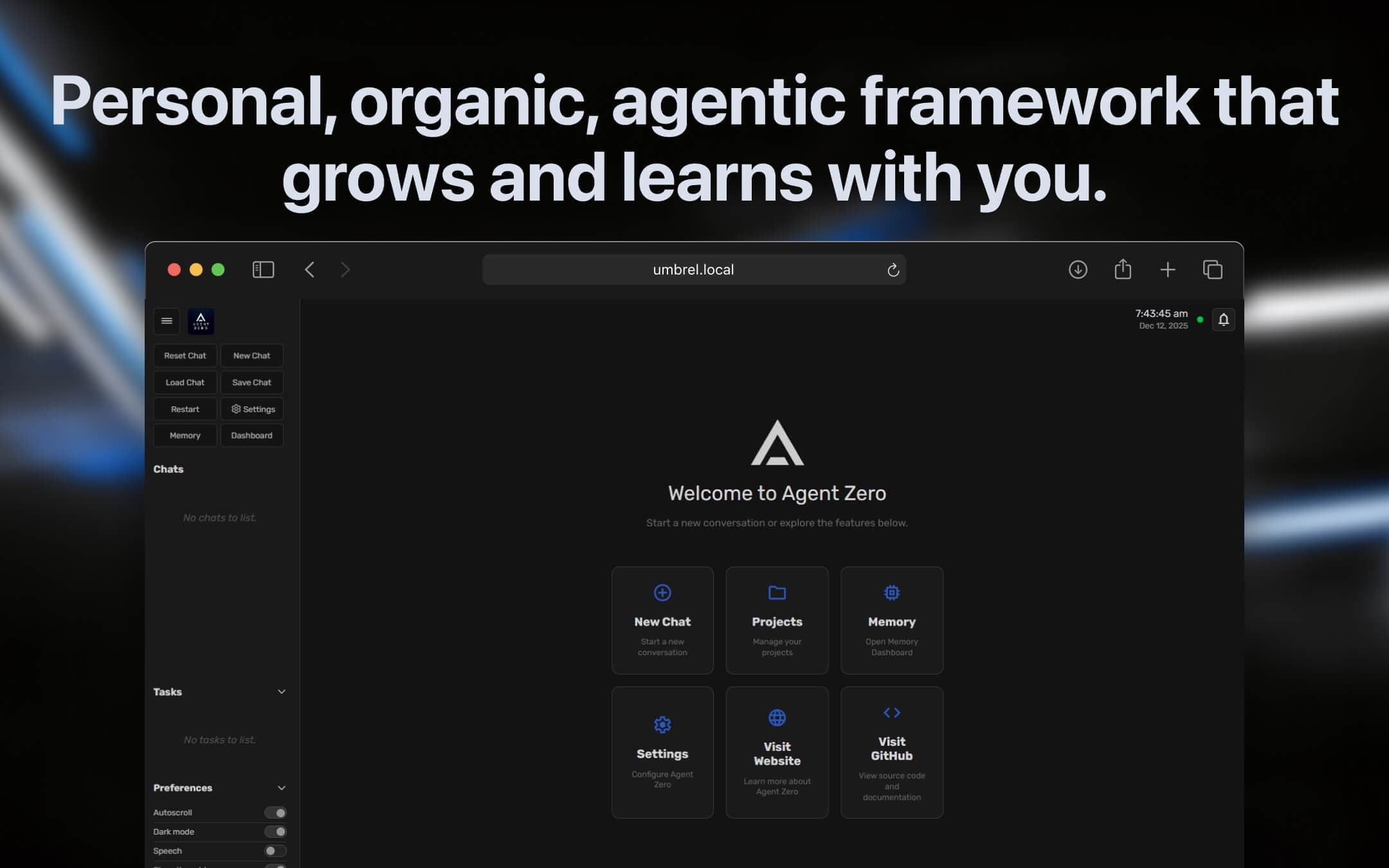Viewport: 1389px width, 868px height.
Task: Click the Reset Chat button
Action: (185, 355)
